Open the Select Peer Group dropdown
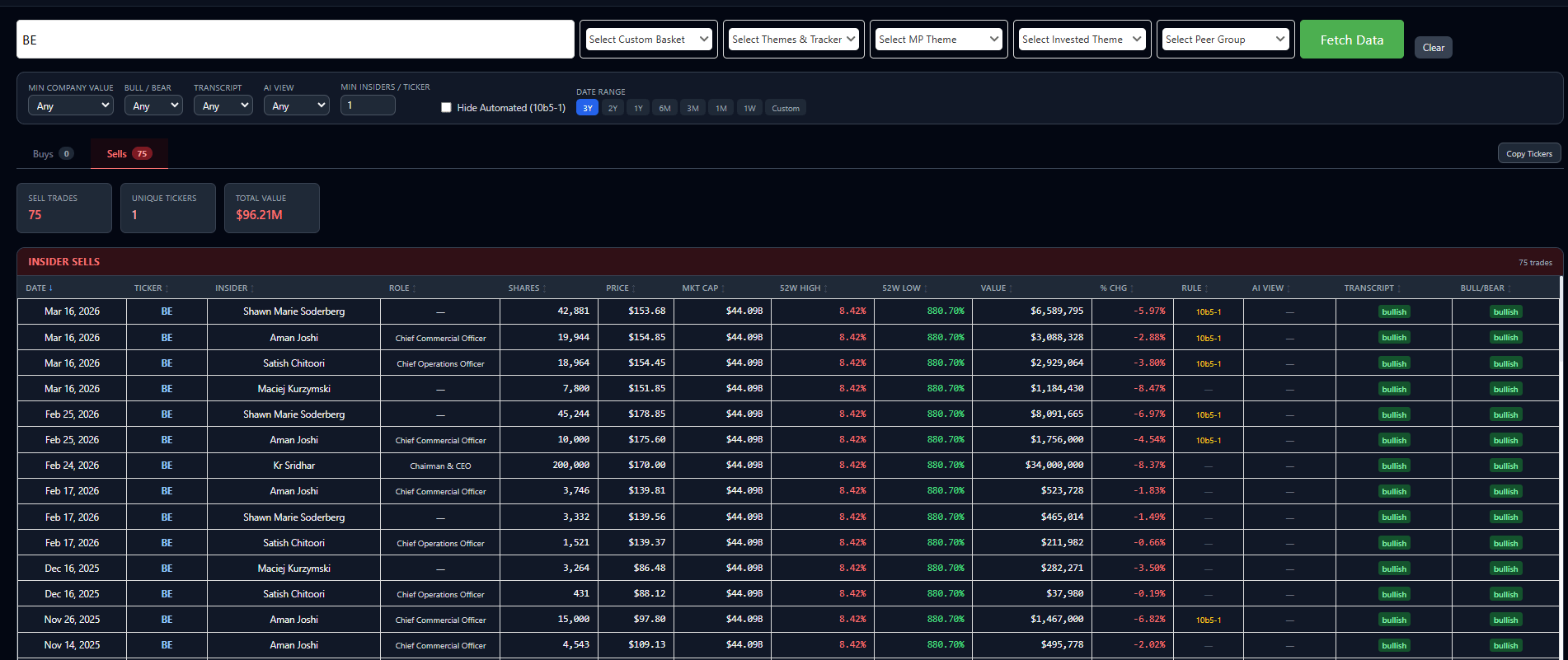This screenshot has width=1568, height=660. point(1225,40)
